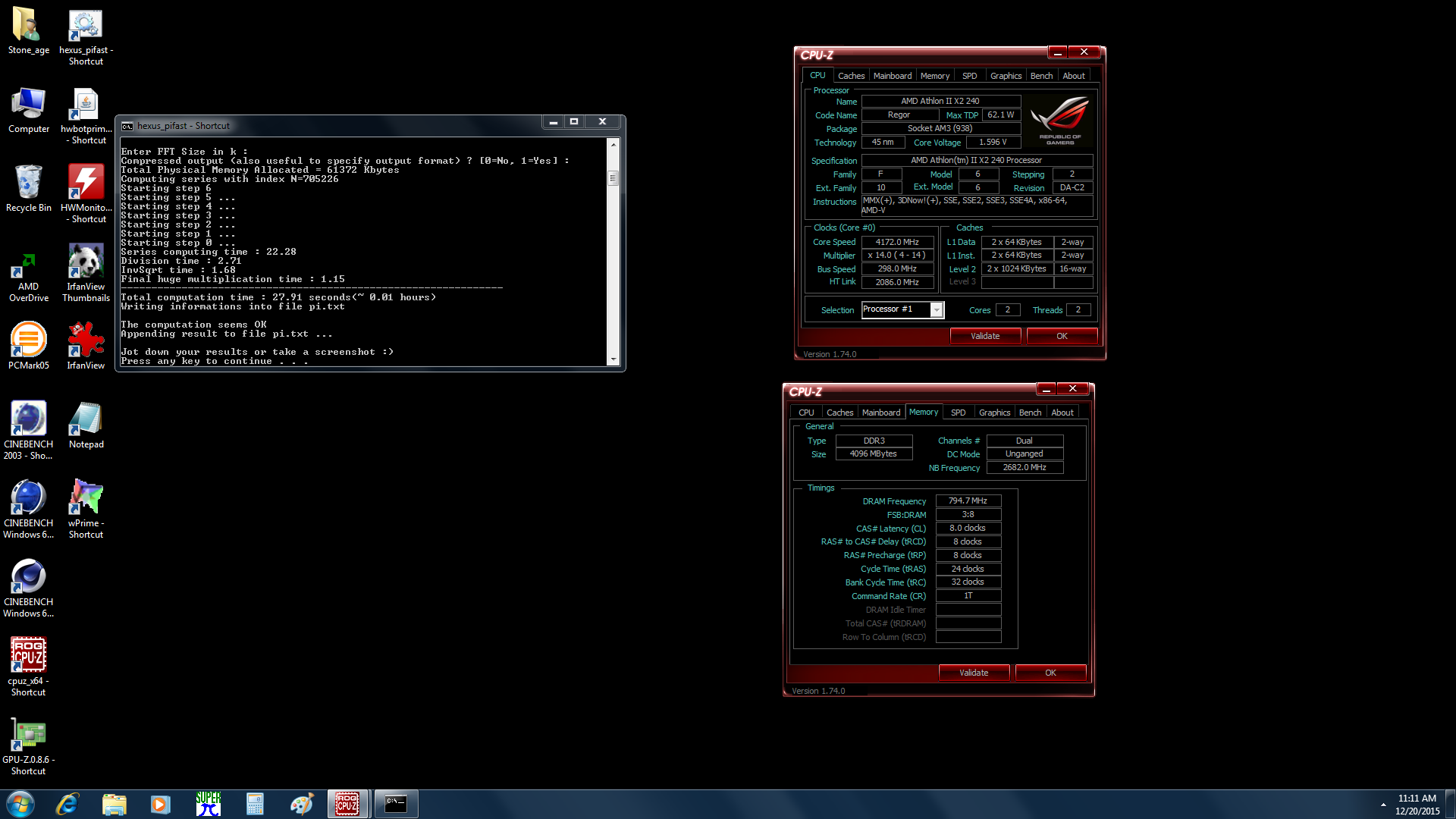Click console scrollbar down arrow

(613, 359)
